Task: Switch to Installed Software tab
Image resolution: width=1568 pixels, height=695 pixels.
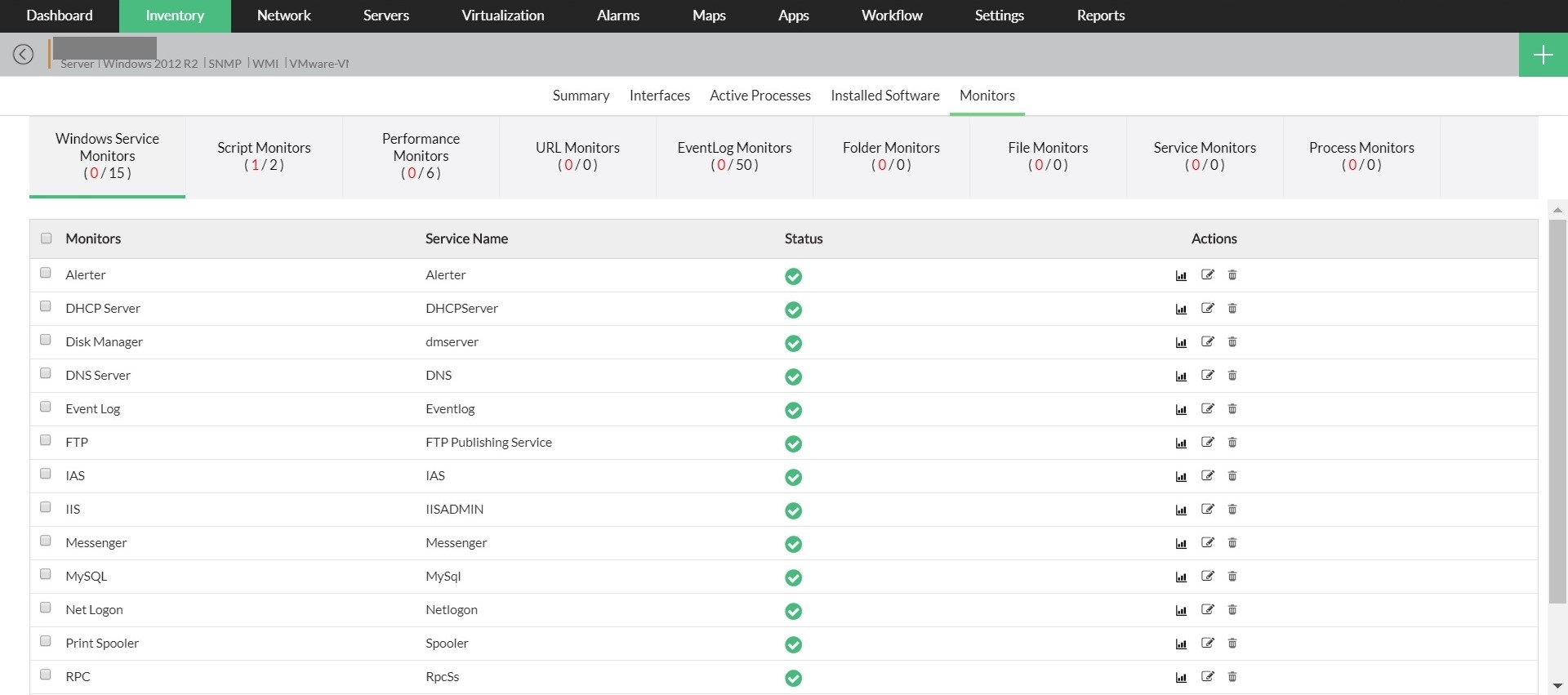Action: (x=884, y=96)
